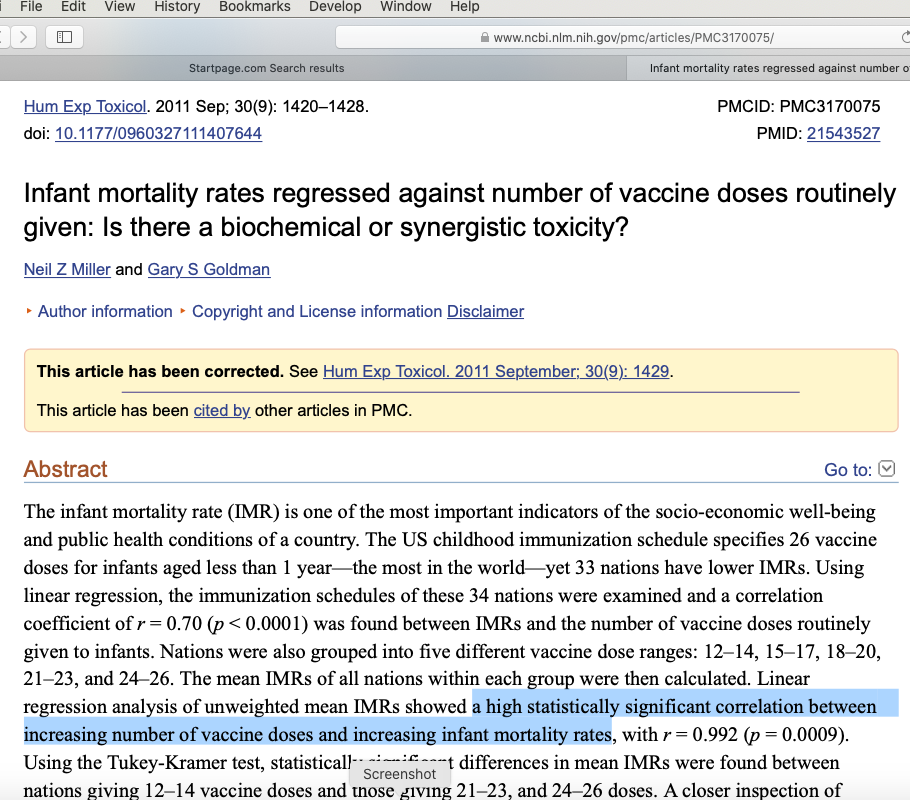Viewport: 910px width, 800px height.
Task: Open the Develop menu
Action: coord(335,7)
